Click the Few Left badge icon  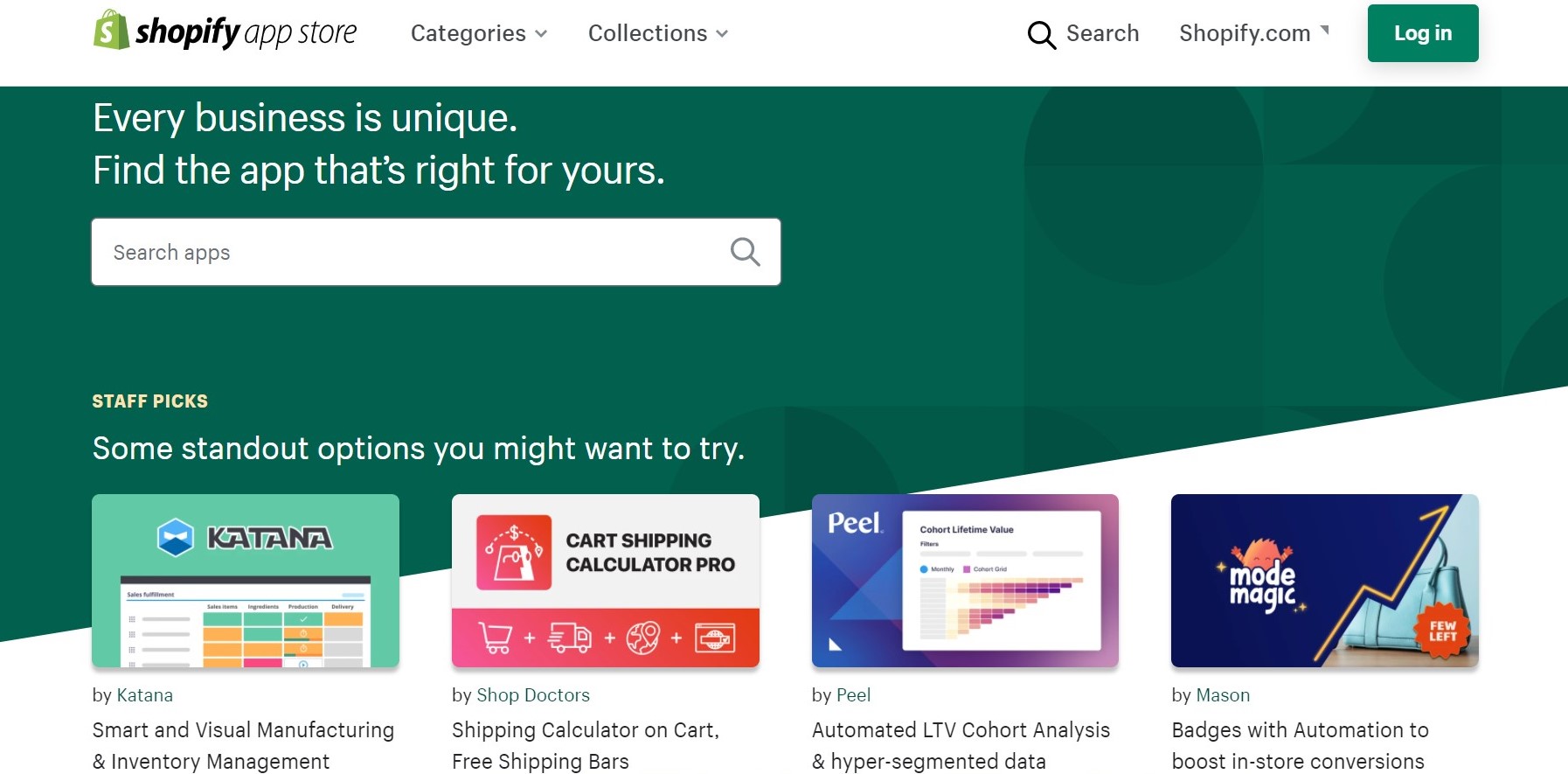coord(1442,631)
